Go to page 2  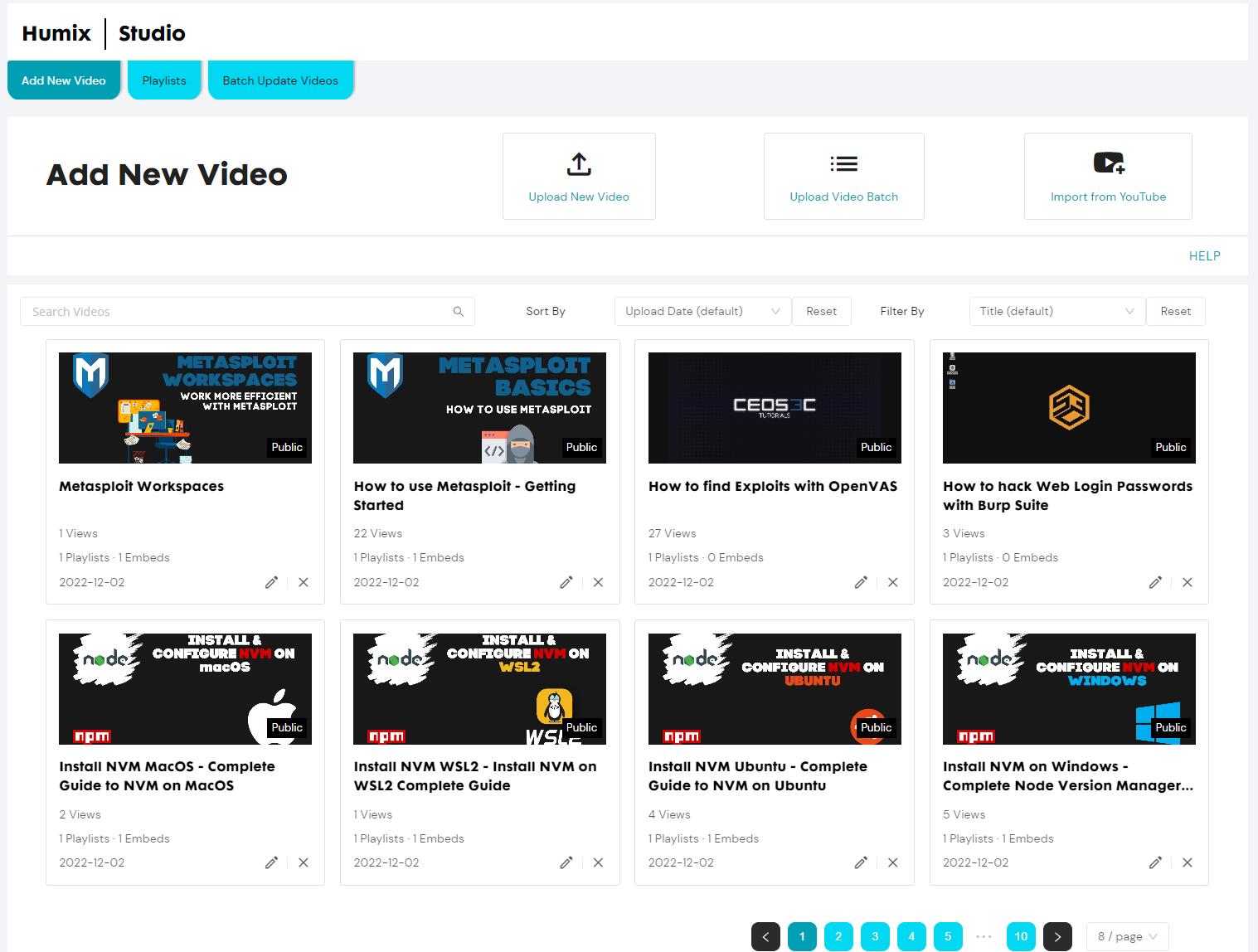tap(838, 937)
